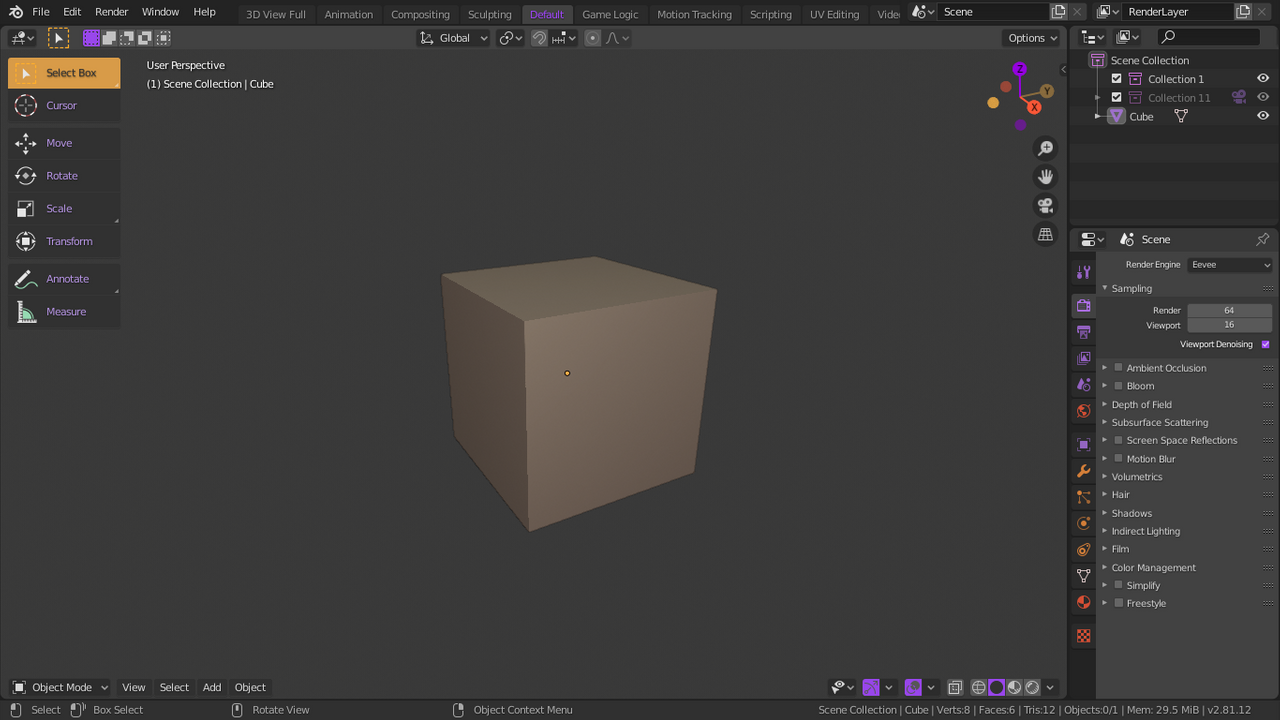
Task: Open the Texture checkerboard properties tab
Action: click(x=1083, y=636)
